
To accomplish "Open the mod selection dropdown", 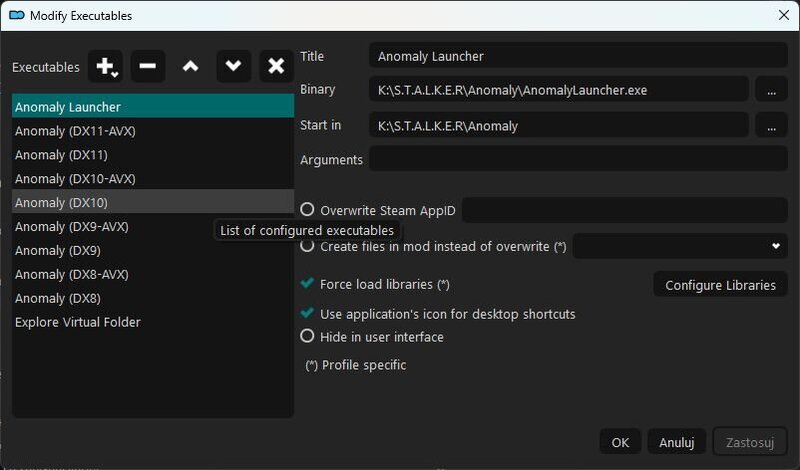I will point(680,246).
